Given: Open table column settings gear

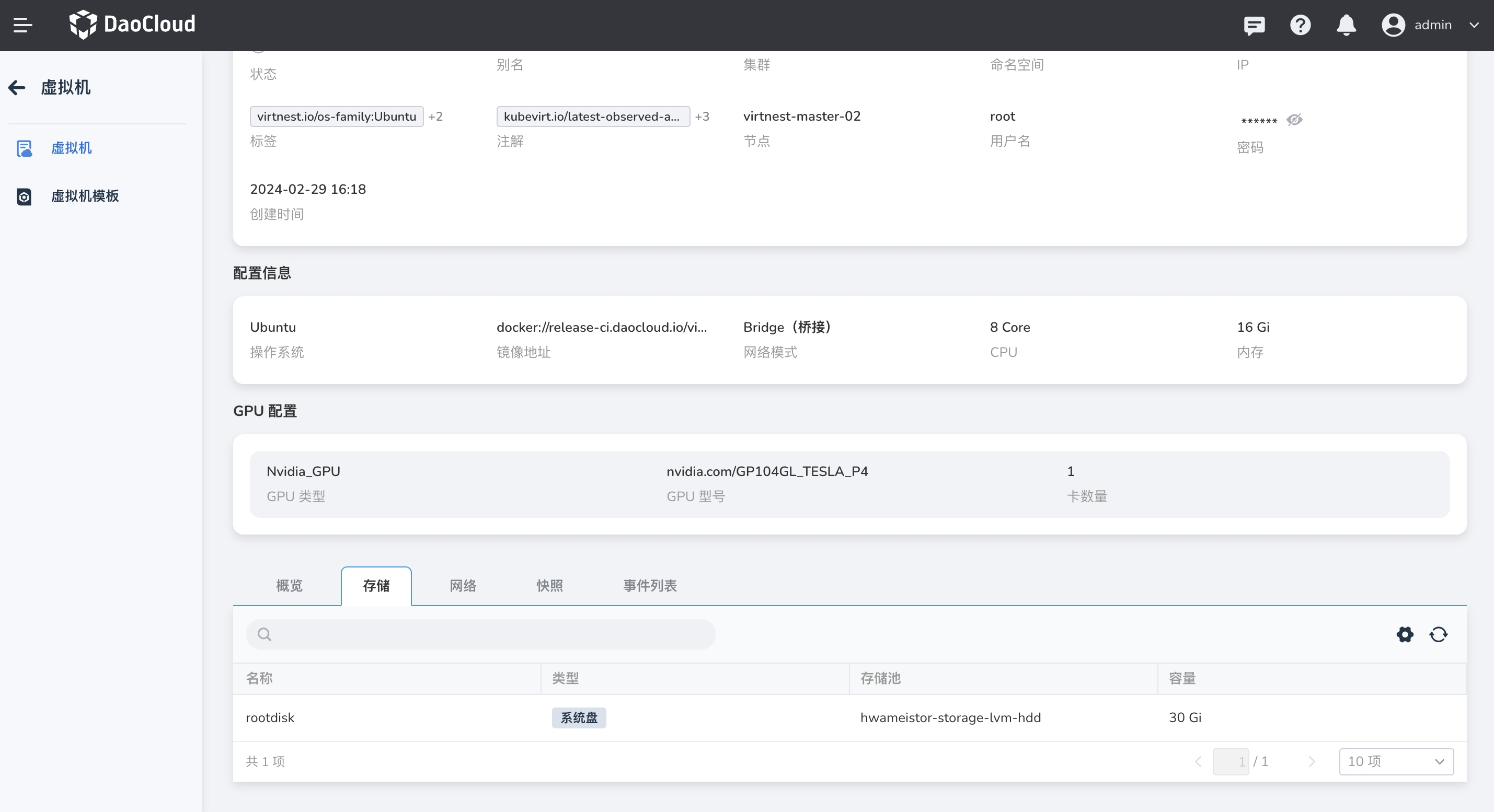Looking at the screenshot, I should (x=1405, y=635).
